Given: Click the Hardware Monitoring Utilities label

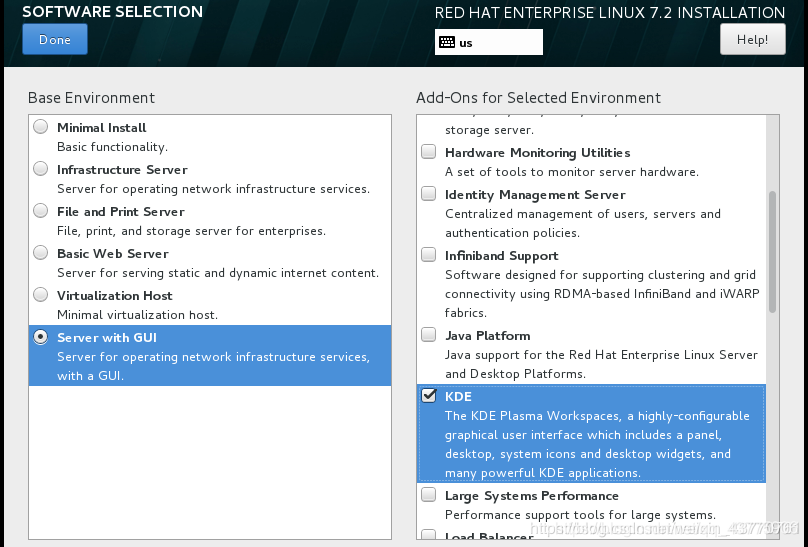Looking at the screenshot, I should [537, 153].
